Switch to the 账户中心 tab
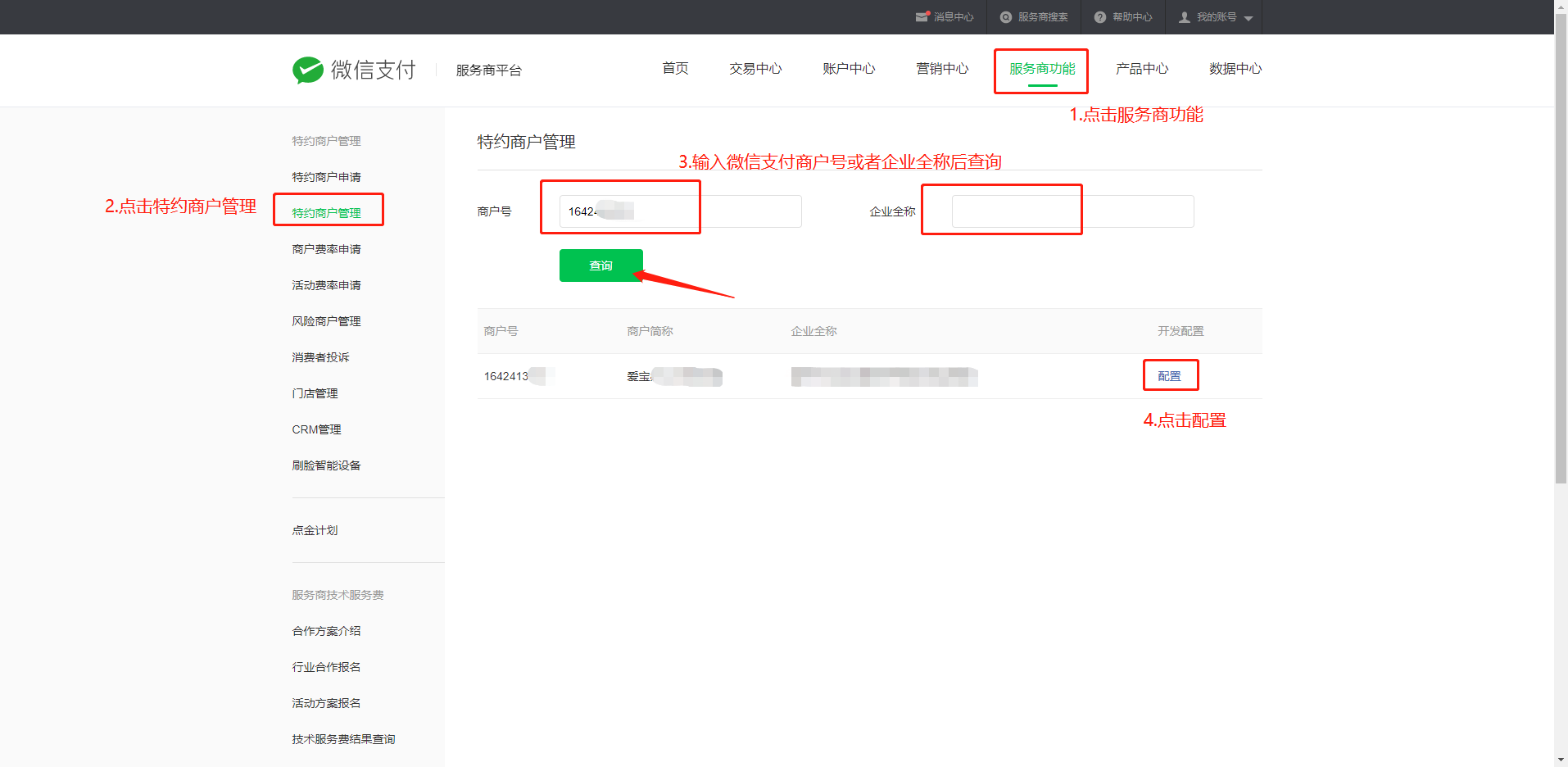 point(850,69)
